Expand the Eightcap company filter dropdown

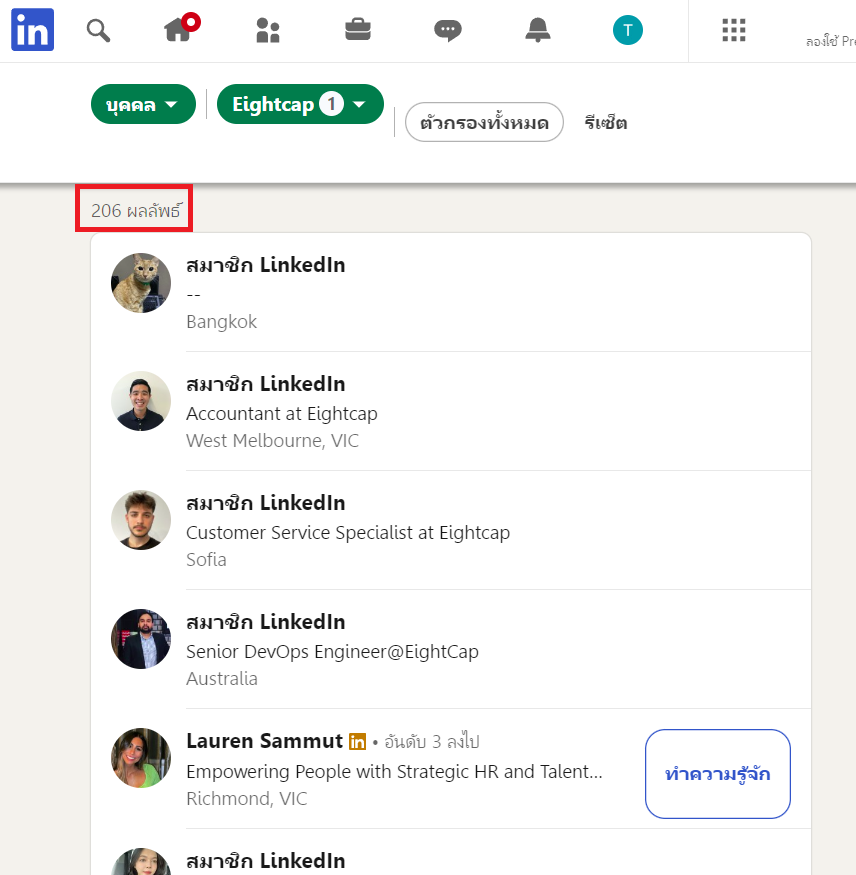pyautogui.click(x=300, y=105)
